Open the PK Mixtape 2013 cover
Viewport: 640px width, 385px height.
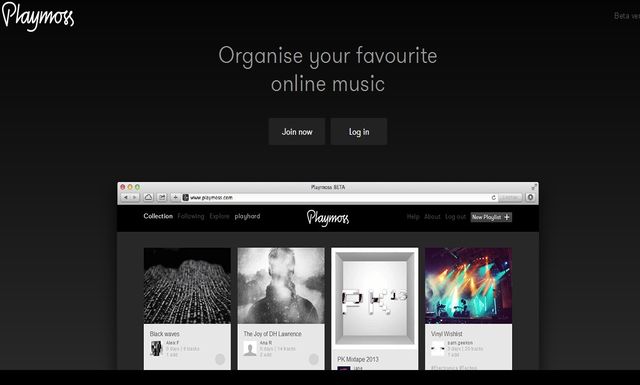click(x=375, y=298)
